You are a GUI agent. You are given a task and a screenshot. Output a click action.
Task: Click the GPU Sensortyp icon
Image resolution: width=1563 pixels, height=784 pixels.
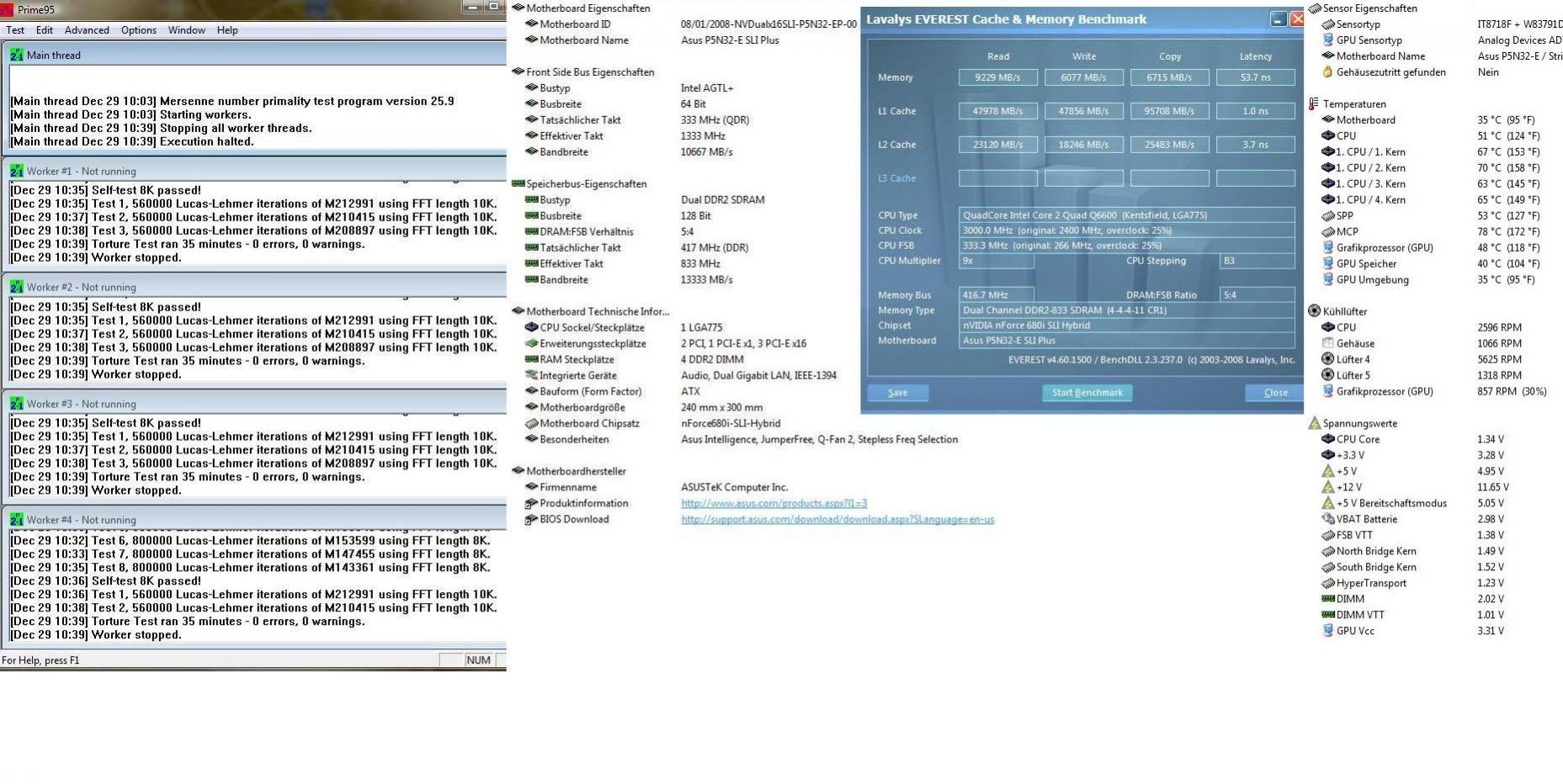[1328, 40]
